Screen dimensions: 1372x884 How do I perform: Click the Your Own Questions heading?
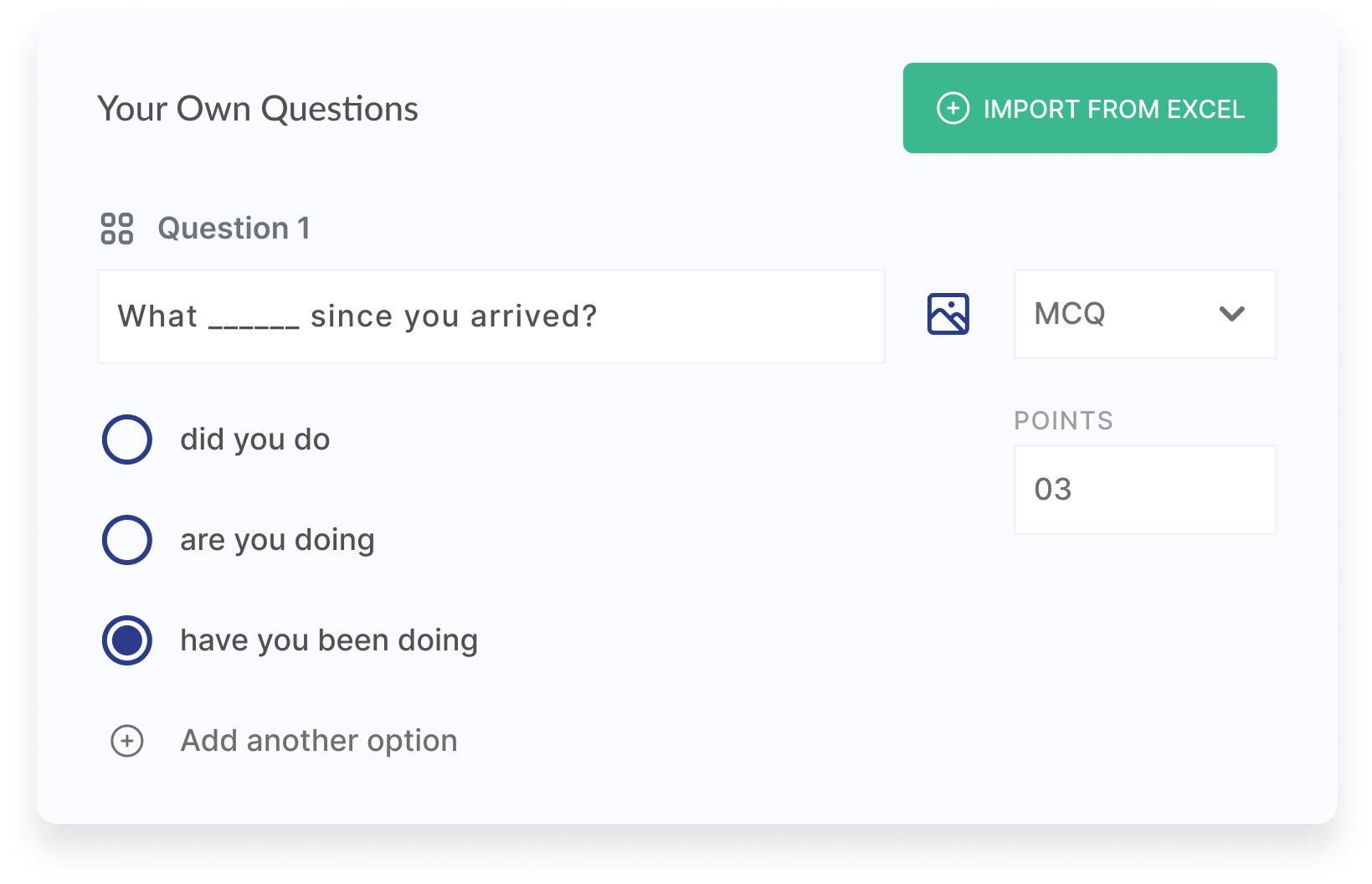coord(258,108)
